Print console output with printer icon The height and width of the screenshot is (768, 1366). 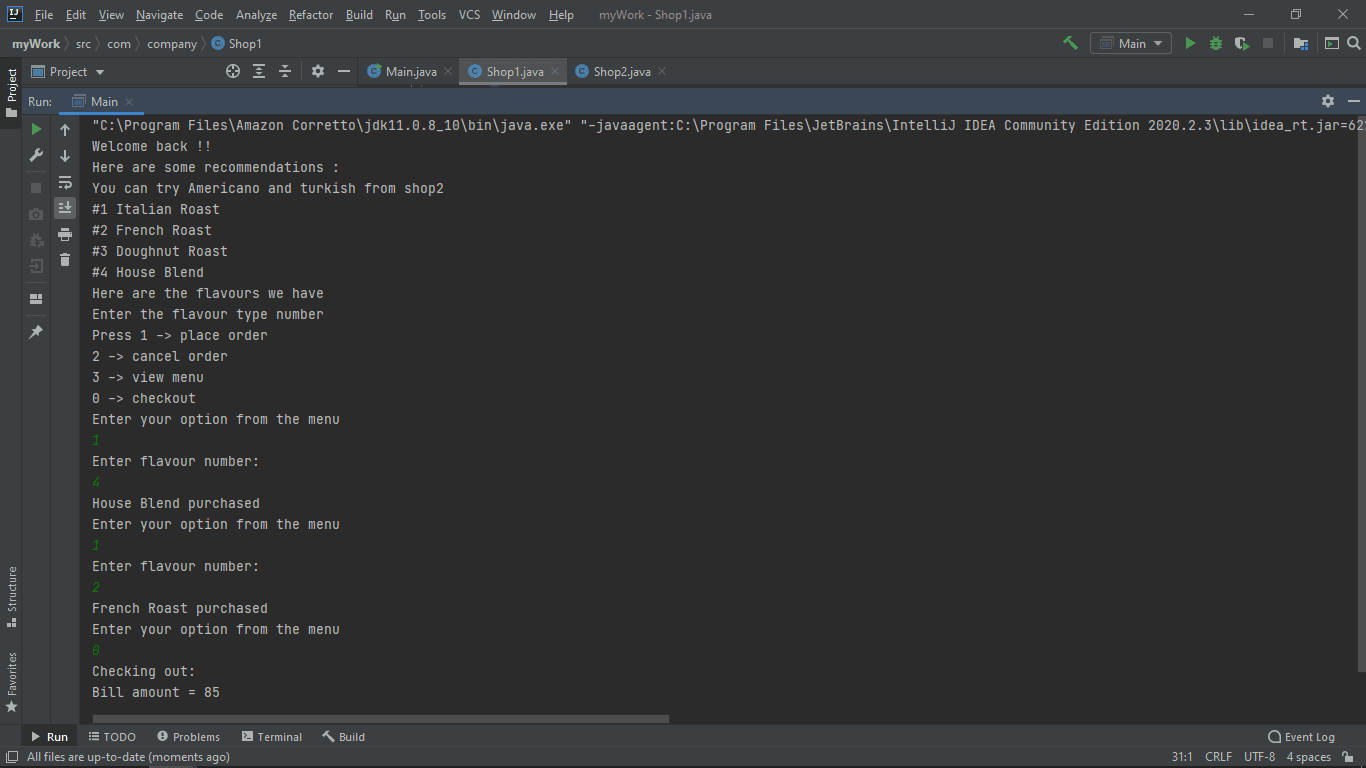65,234
